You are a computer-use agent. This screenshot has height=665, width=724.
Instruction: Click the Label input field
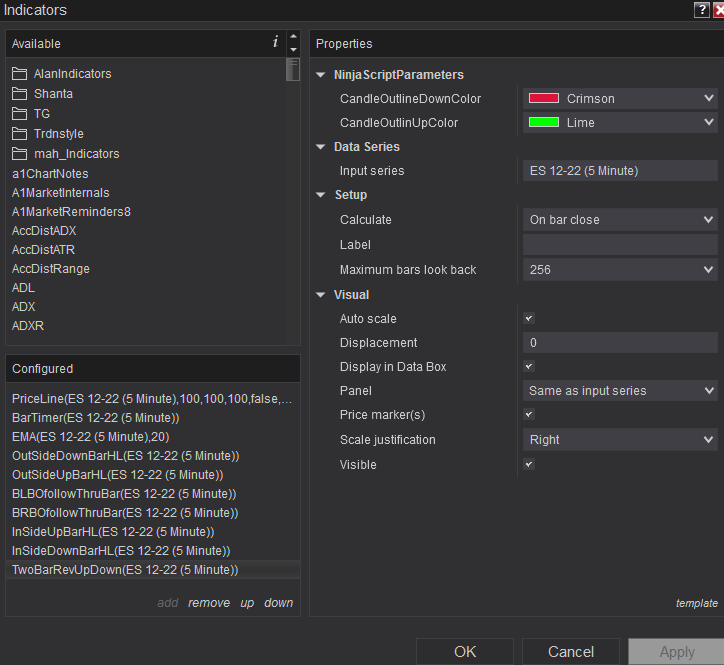[x=620, y=244]
